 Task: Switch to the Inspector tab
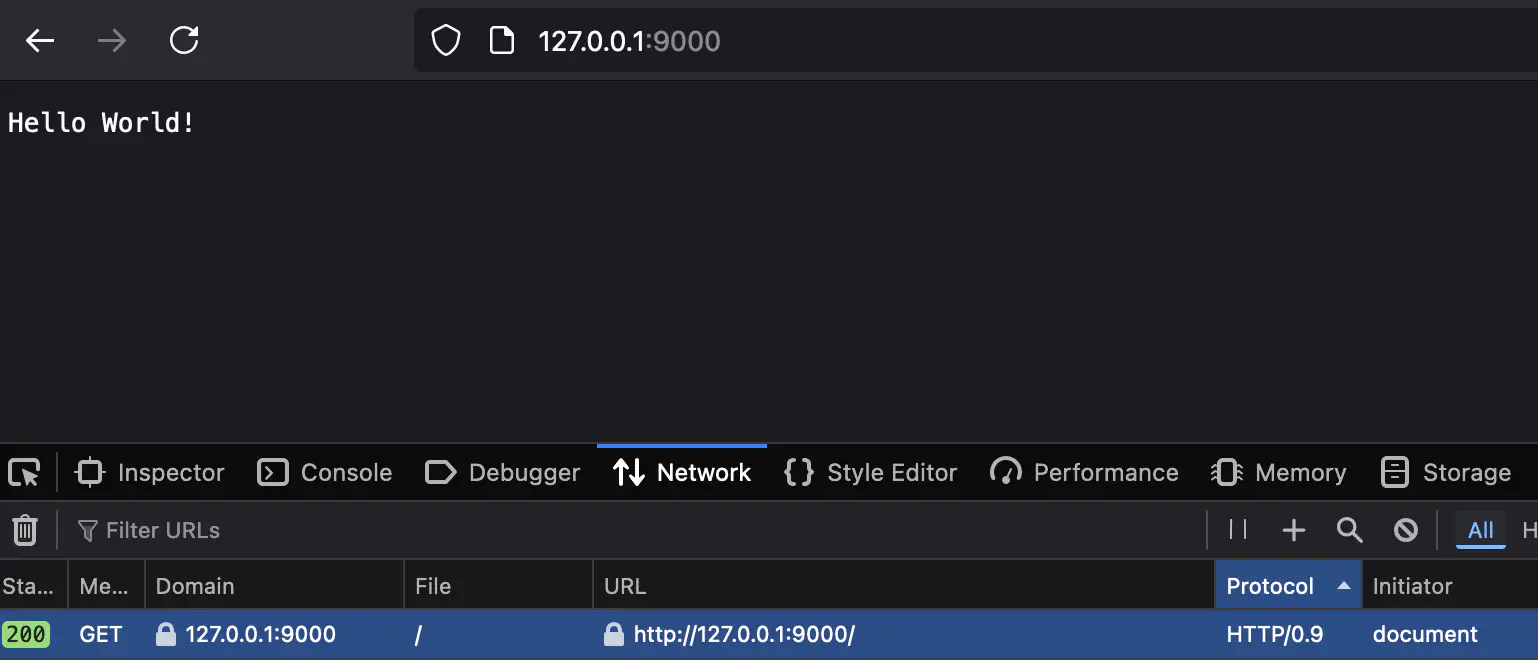[151, 472]
